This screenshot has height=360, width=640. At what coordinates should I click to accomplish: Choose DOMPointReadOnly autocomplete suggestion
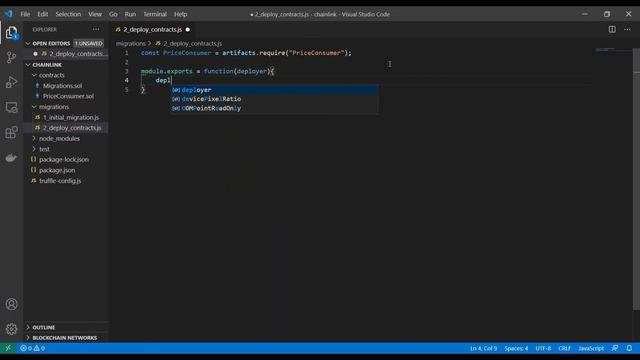click(x=275, y=109)
